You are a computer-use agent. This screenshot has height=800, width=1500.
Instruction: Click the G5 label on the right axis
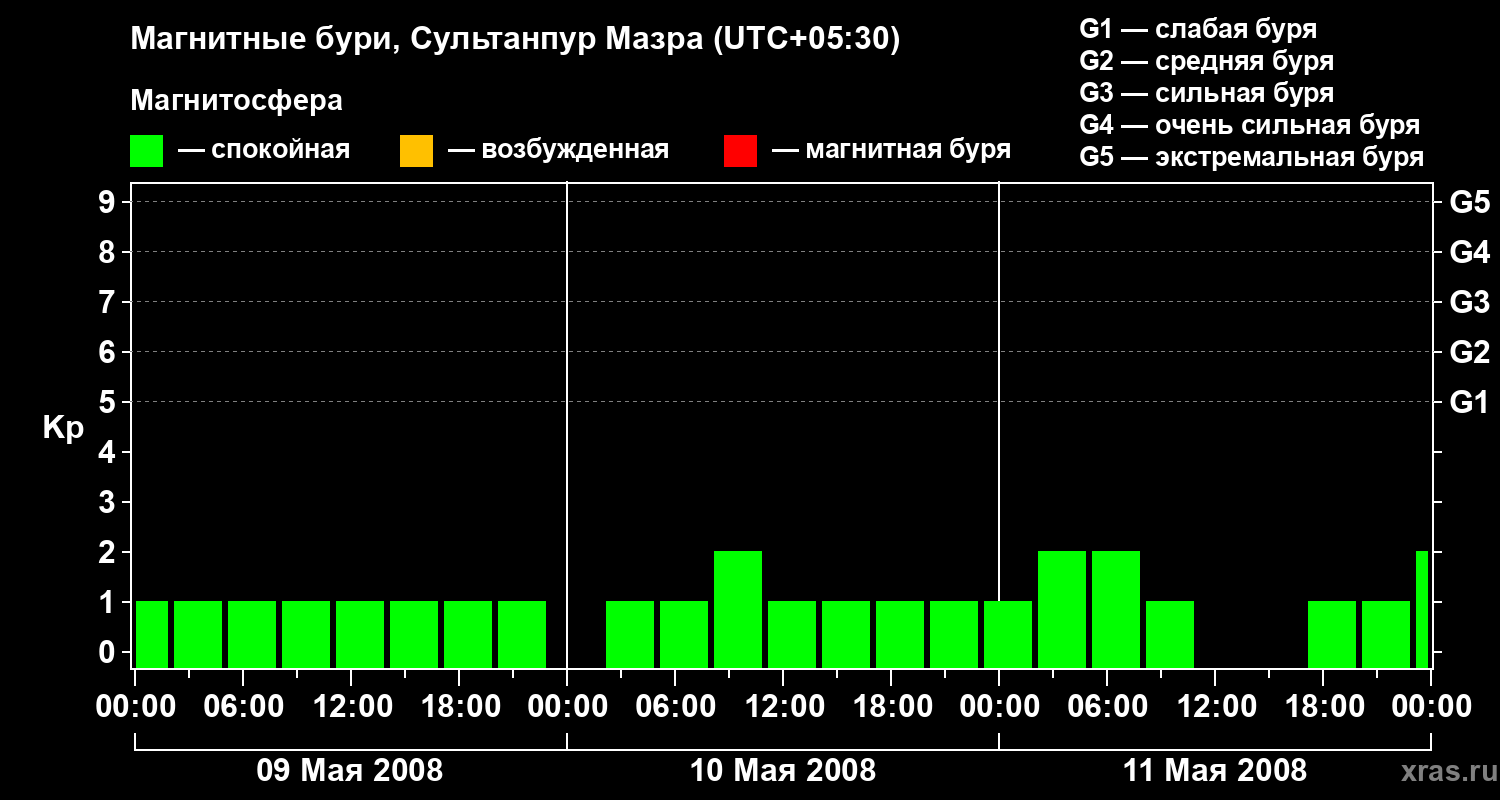[x=1469, y=203]
